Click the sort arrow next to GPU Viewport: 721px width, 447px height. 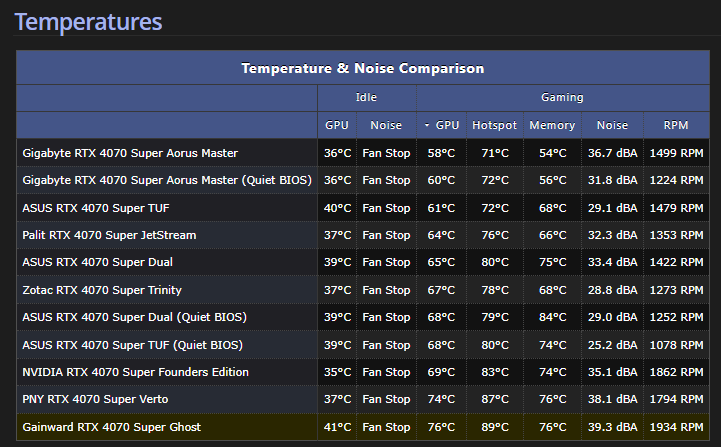(427, 126)
